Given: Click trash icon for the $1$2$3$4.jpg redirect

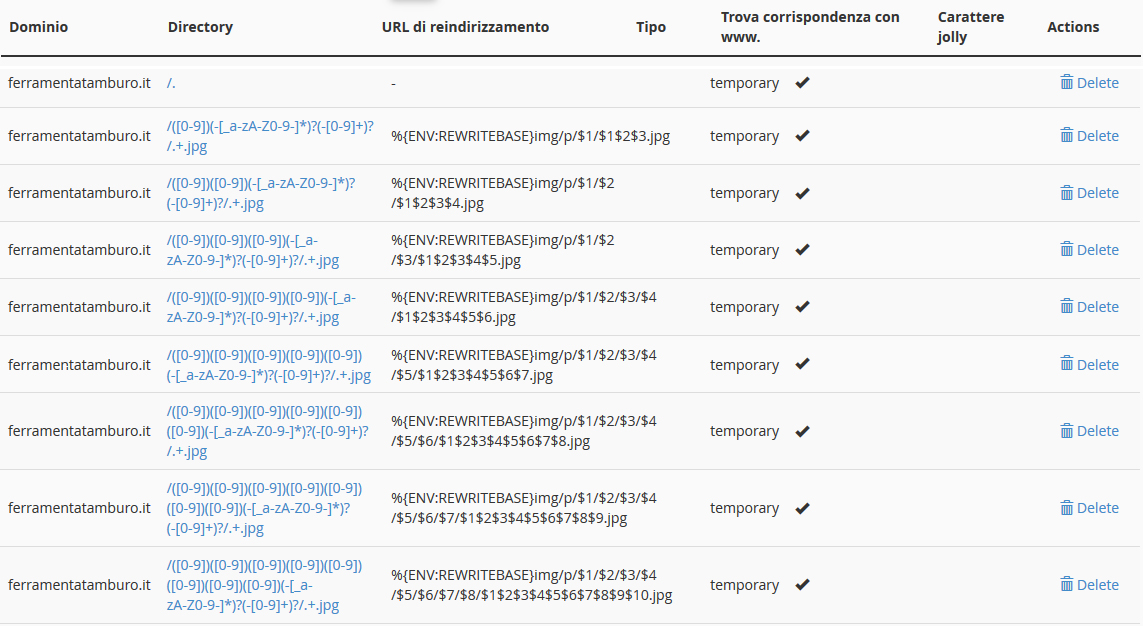Looking at the screenshot, I should tap(1066, 192).
